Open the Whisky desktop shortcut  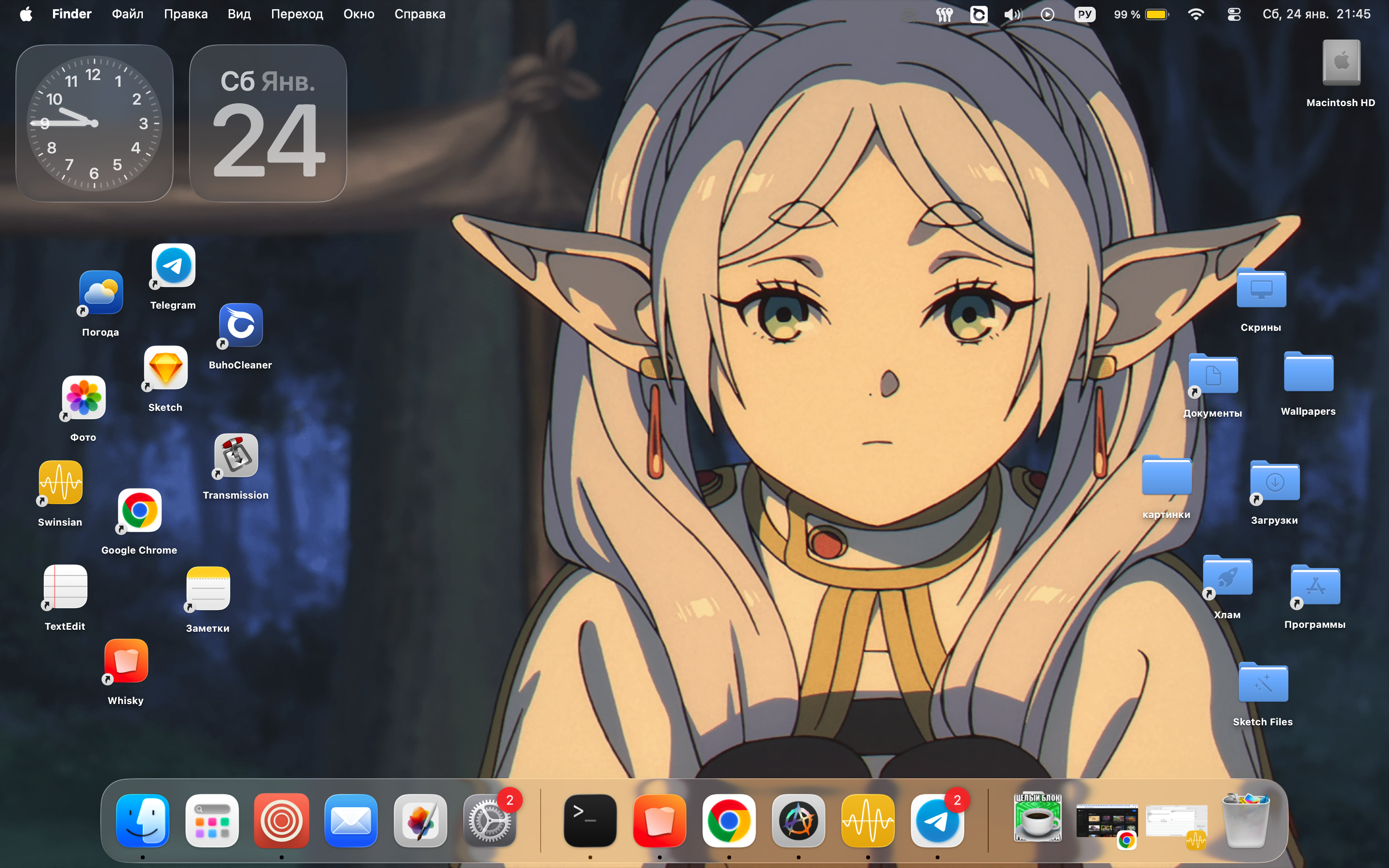point(126,661)
